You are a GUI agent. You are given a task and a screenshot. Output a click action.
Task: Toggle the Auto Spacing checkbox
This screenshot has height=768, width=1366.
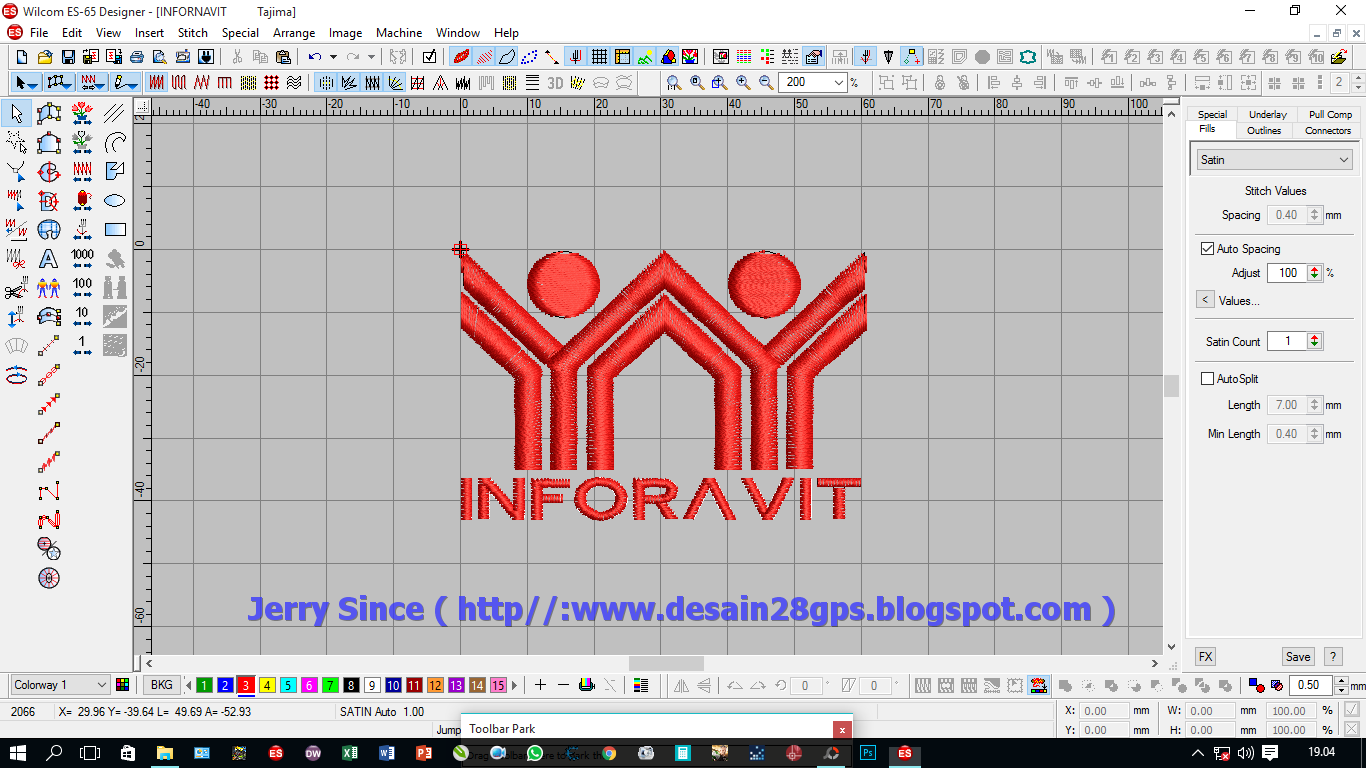[1207, 248]
